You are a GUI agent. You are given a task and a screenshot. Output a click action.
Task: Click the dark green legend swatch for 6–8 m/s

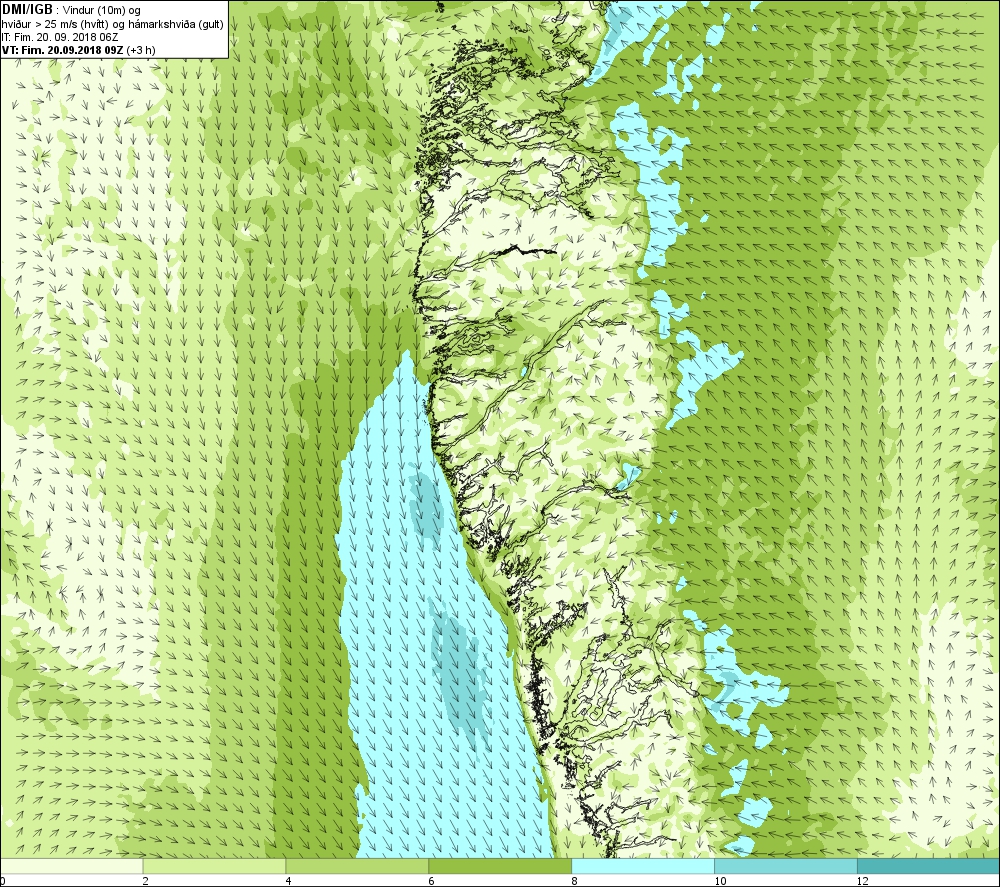coord(500,866)
